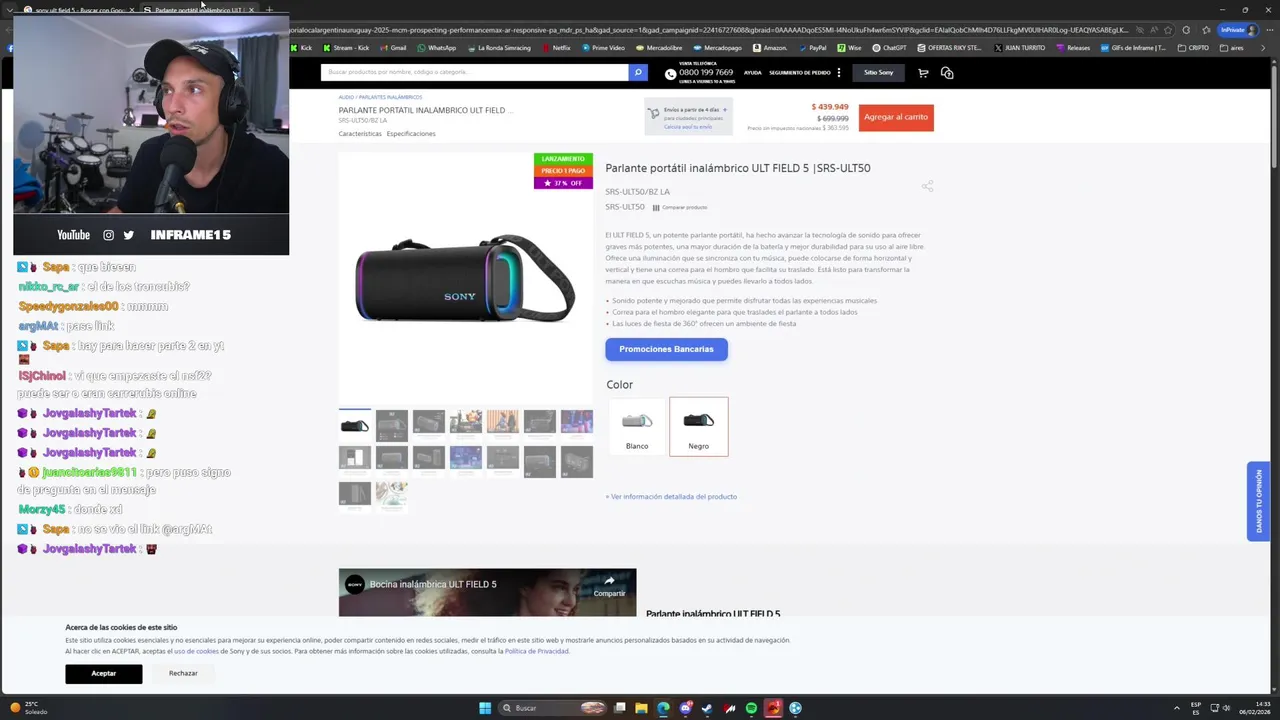This screenshot has width=1280, height=720.
Task: Open the three-dot menu beside Seguimiento de pedido
Action: (839, 73)
